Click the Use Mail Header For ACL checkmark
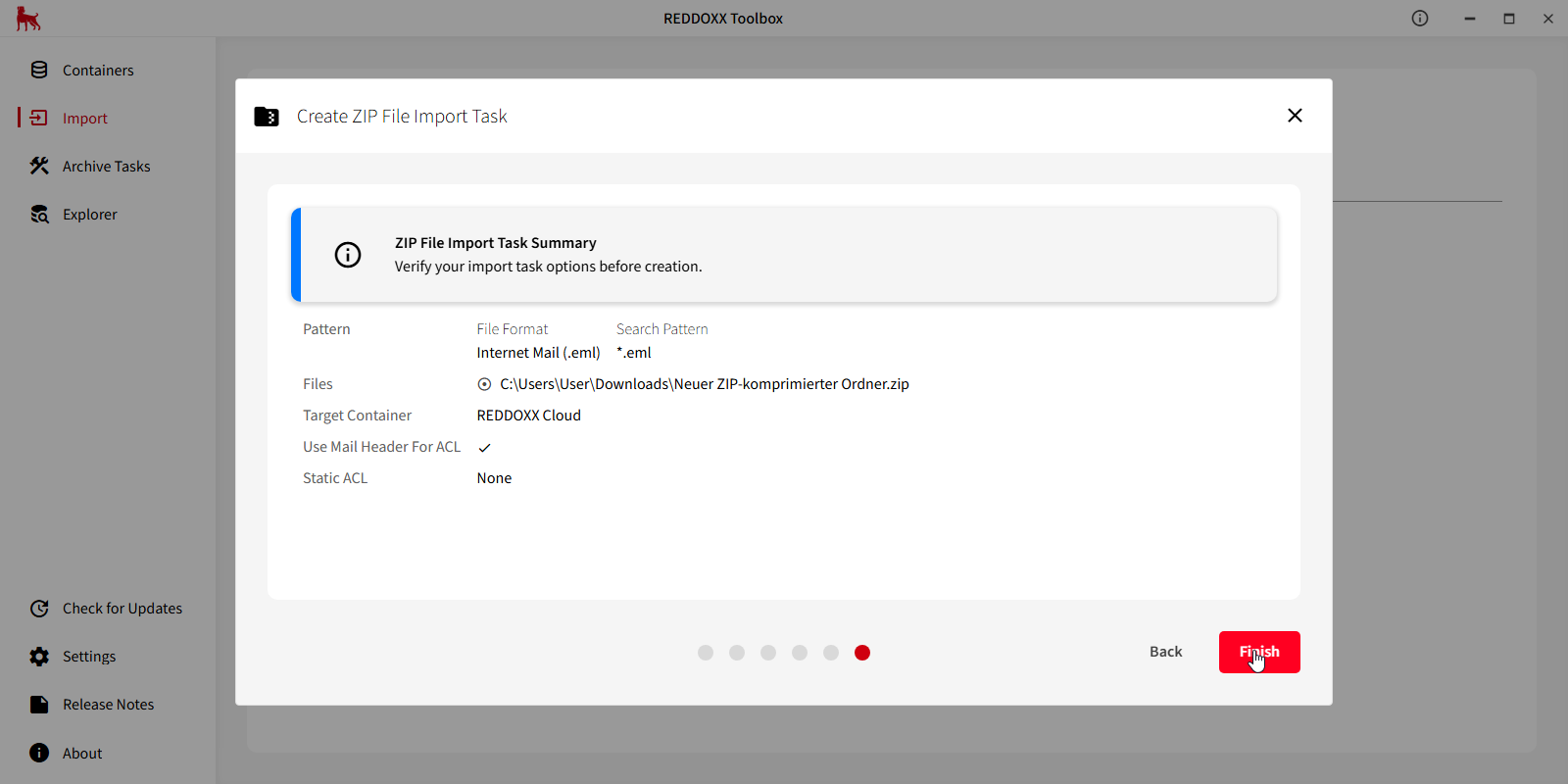1568x784 pixels. (x=484, y=448)
